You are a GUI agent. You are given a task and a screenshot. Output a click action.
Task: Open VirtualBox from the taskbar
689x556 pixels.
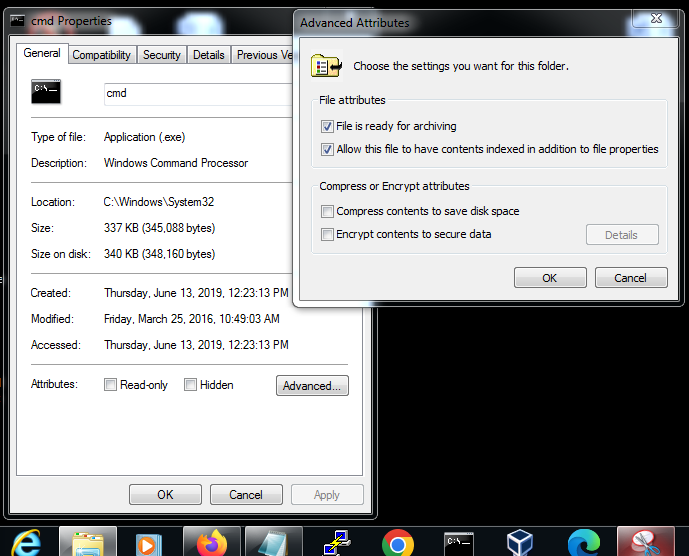[520, 543]
